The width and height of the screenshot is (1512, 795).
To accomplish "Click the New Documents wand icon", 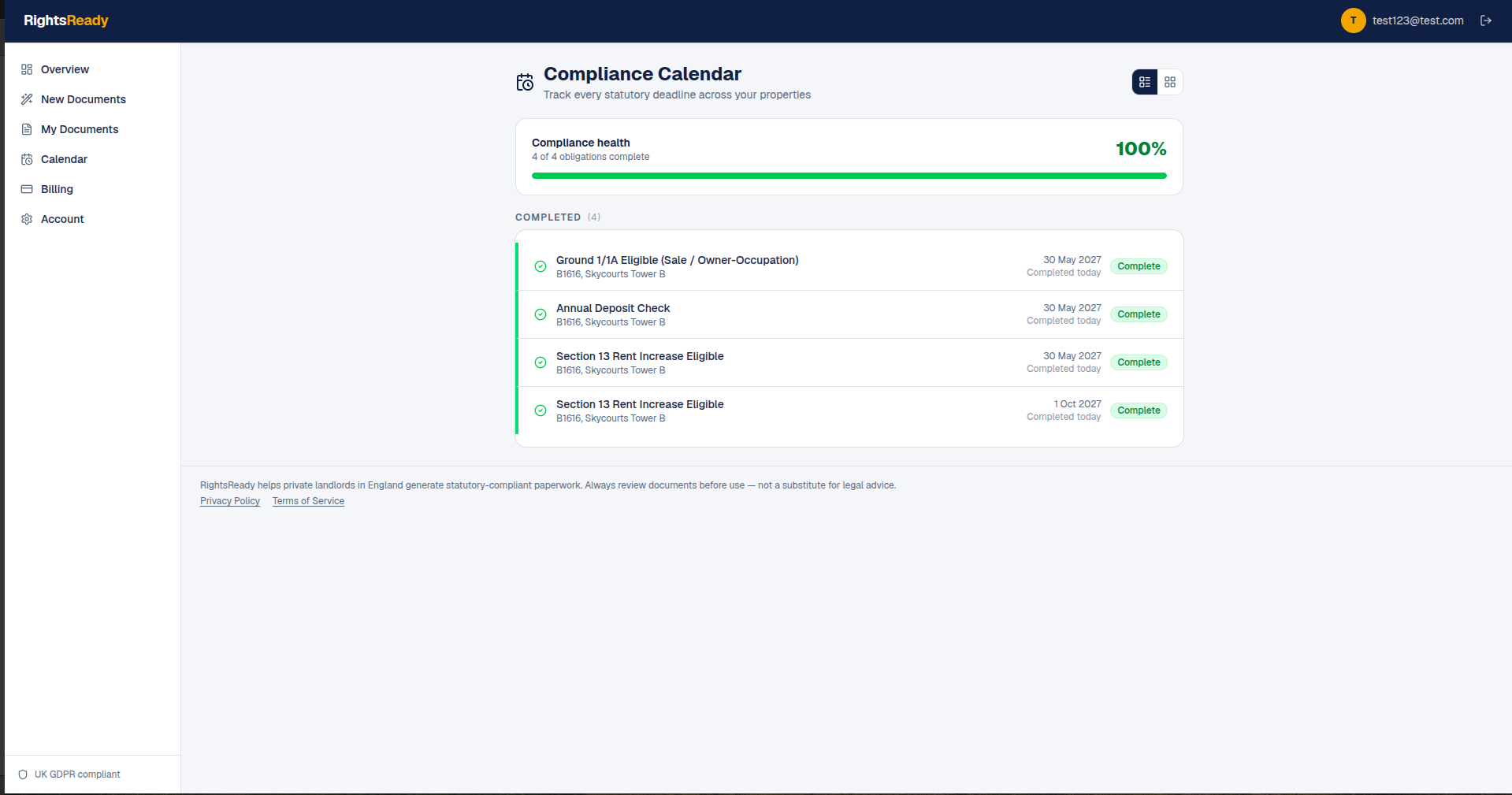I will [27, 99].
